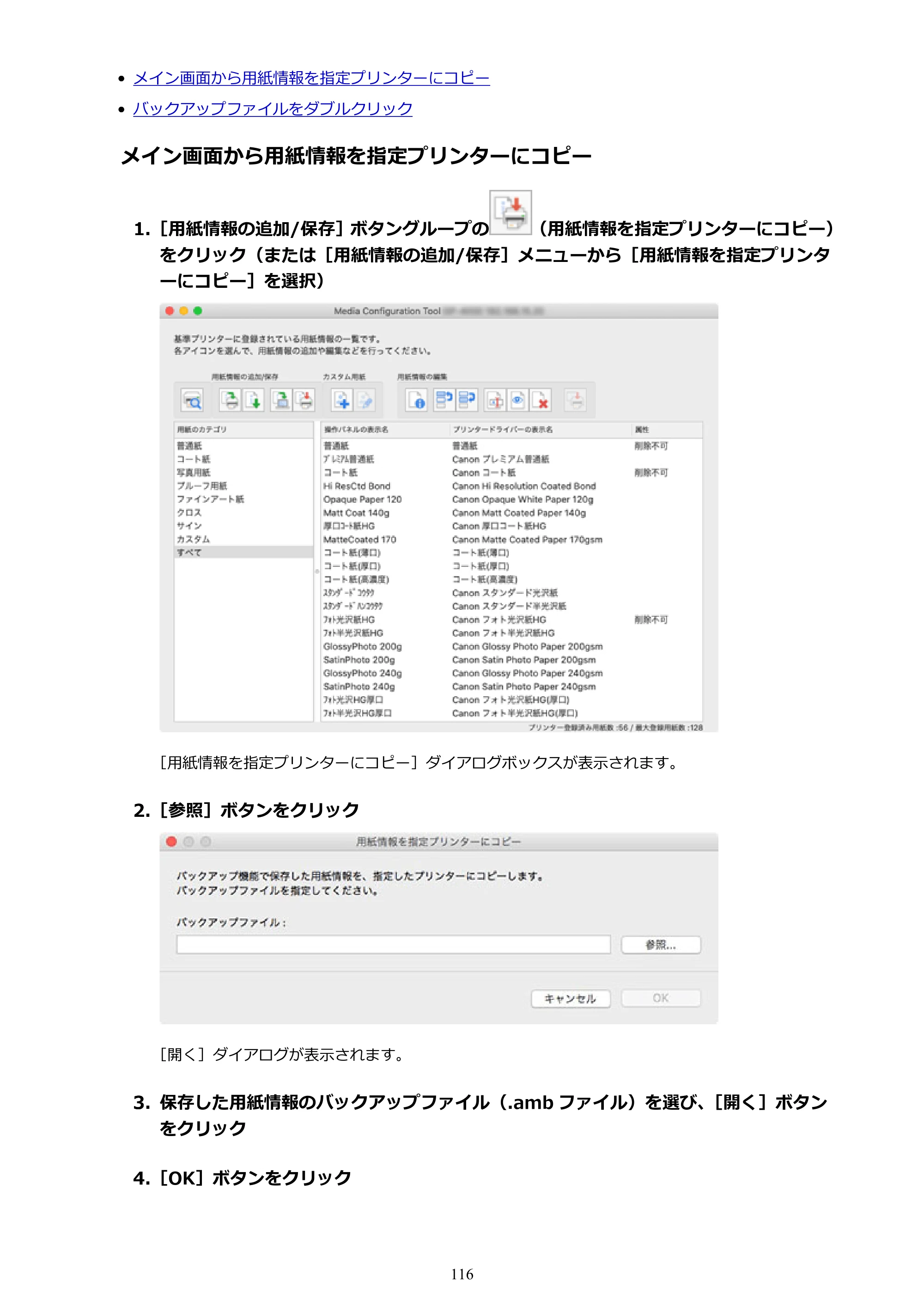924x1307 pixels.
Task: Click the 参照... browse button
Action: 661,945
